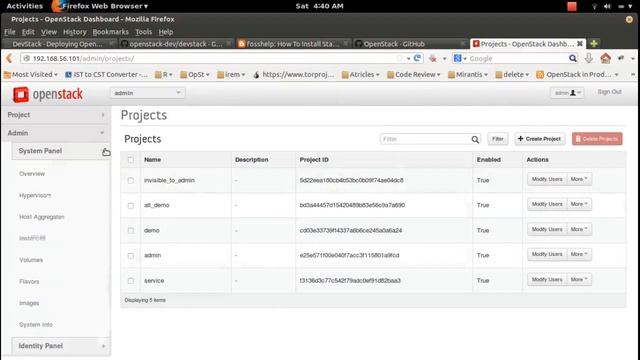Open new tab with plus icon
This screenshot has width=640, height=360.
point(594,43)
